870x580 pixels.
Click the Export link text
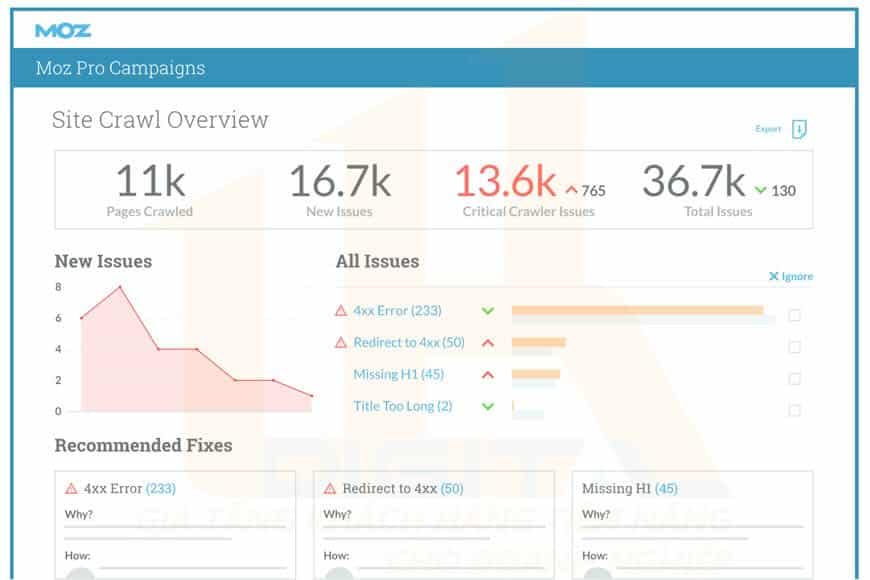768,129
